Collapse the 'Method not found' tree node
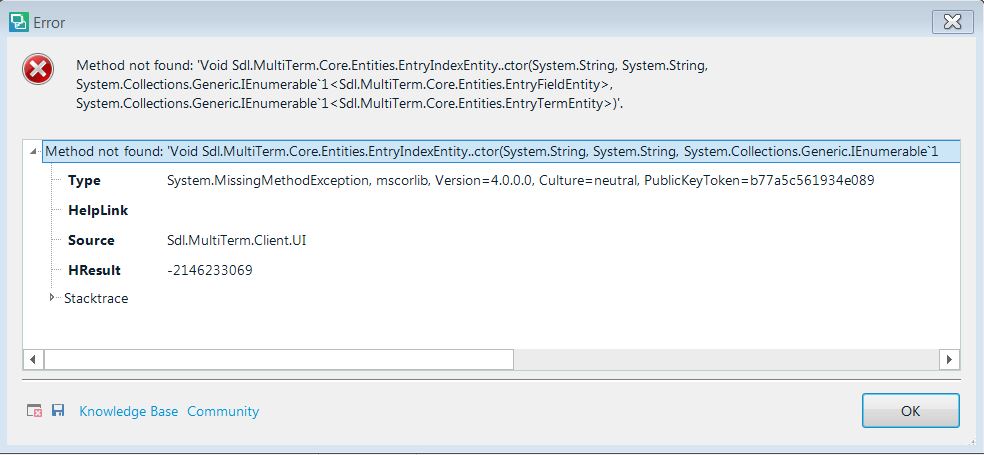984x455 pixels. 33,151
